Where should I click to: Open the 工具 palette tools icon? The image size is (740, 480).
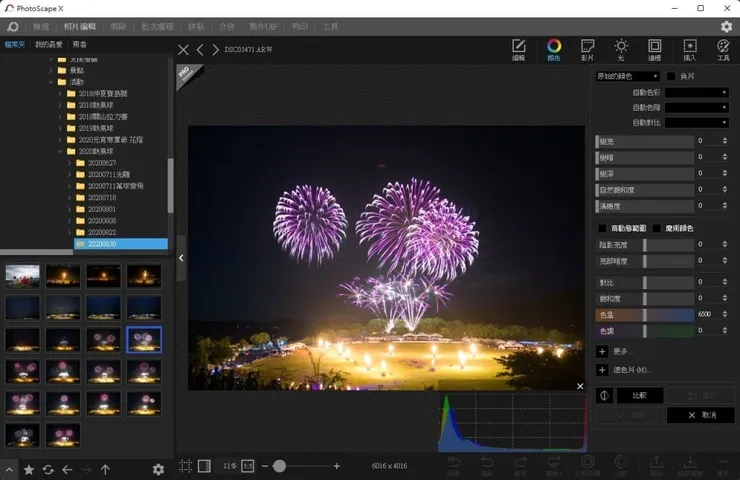coord(723,49)
